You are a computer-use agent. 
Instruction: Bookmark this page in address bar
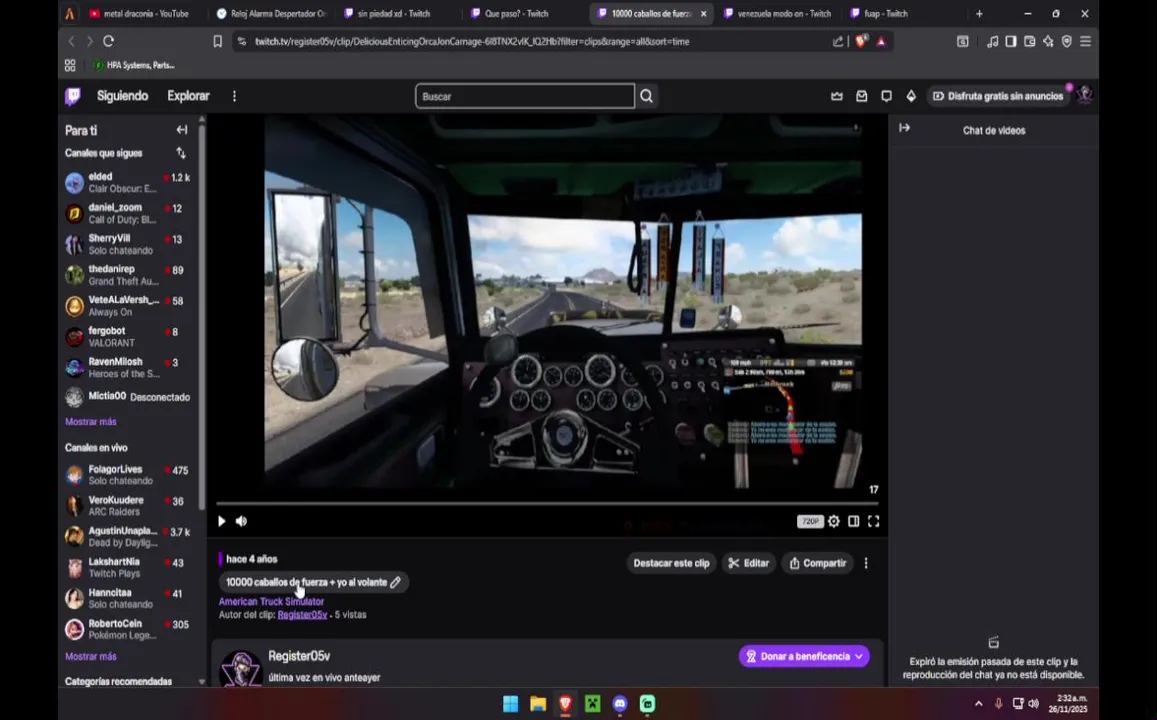pyautogui.click(x=218, y=41)
